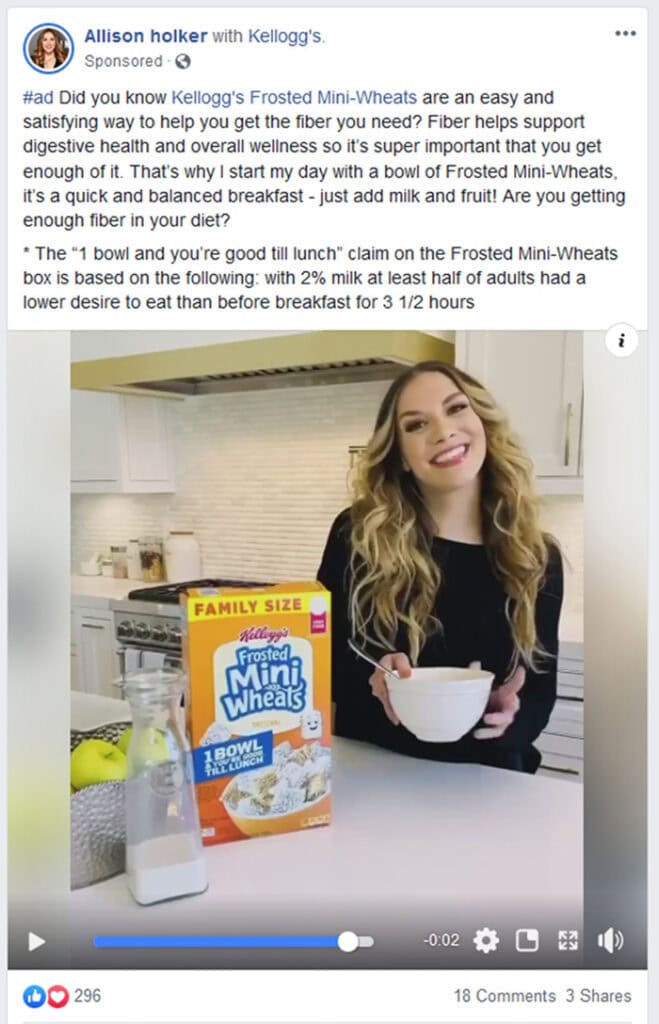Click the Love heart reaction icon
The image size is (659, 1024).
click(57, 996)
